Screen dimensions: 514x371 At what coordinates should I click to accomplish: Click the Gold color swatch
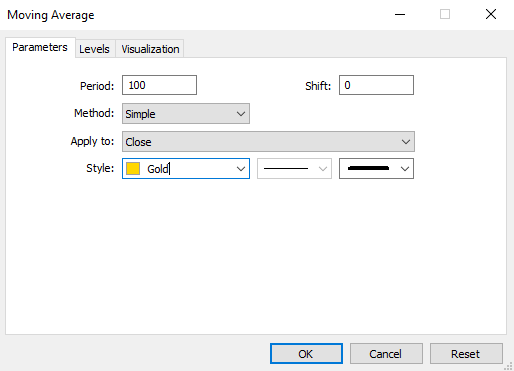click(x=133, y=169)
